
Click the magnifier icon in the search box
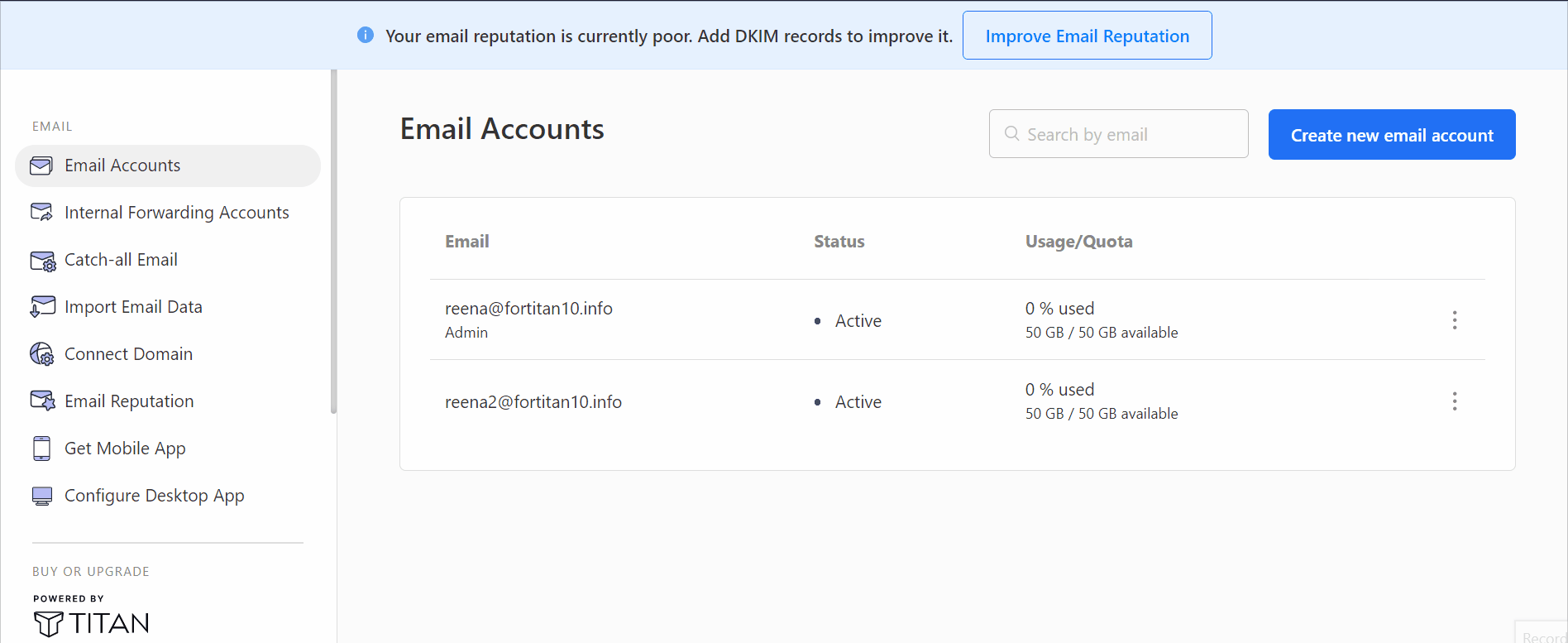coord(1011,133)
